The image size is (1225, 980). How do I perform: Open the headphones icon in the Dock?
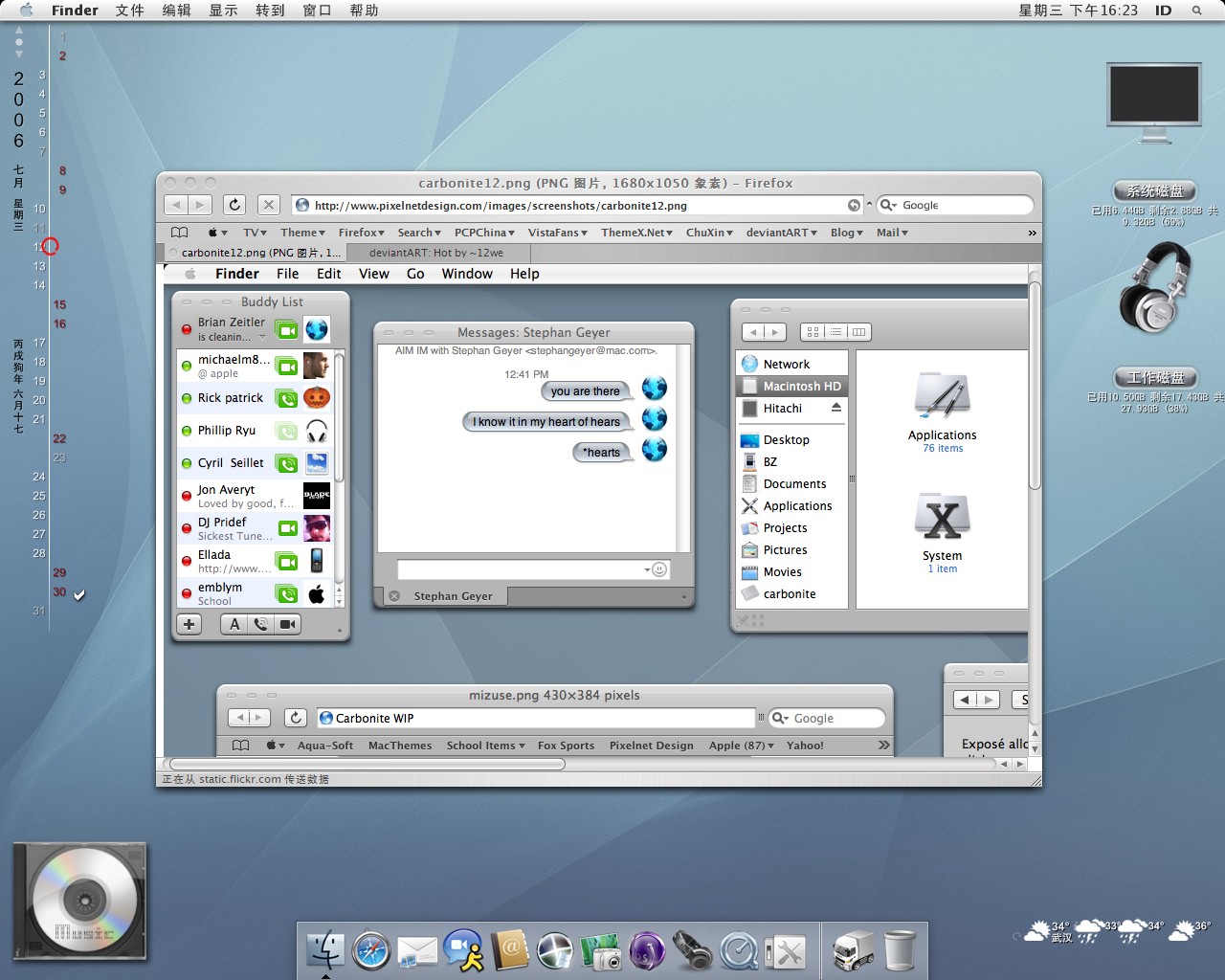(693, 951)
